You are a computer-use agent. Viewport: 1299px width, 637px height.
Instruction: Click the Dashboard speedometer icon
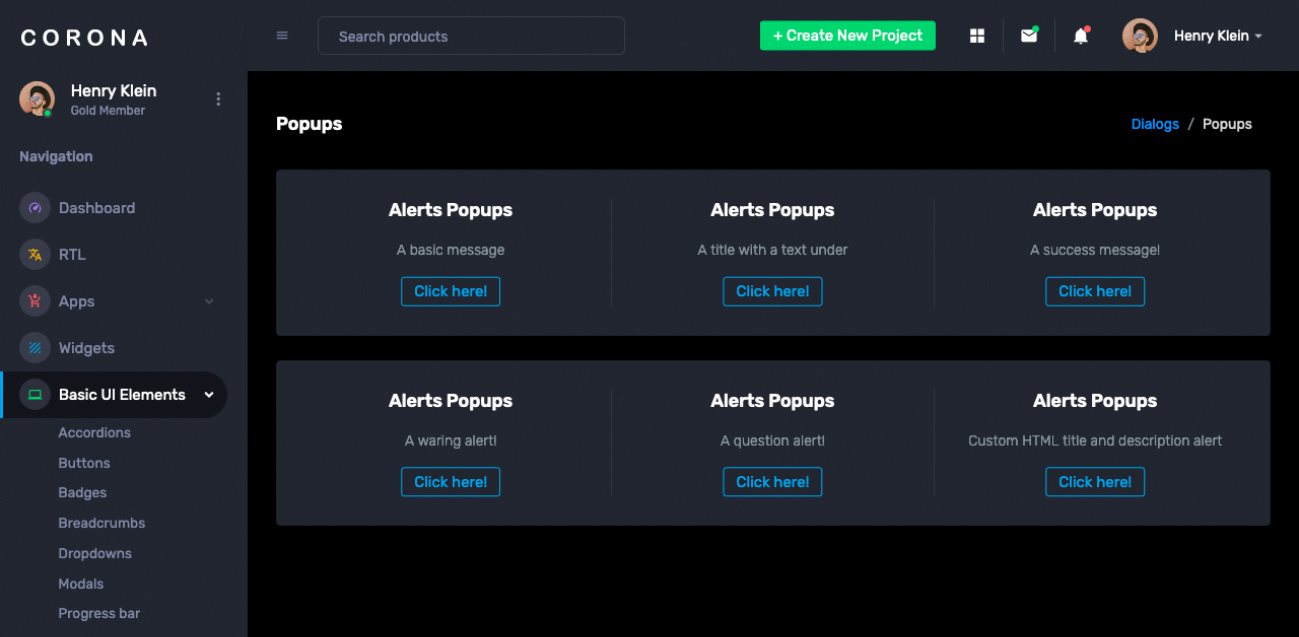click(x=35, y=208)
